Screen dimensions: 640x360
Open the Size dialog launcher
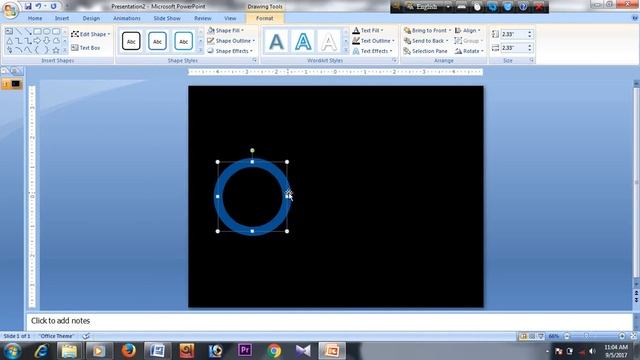point(531,60)
